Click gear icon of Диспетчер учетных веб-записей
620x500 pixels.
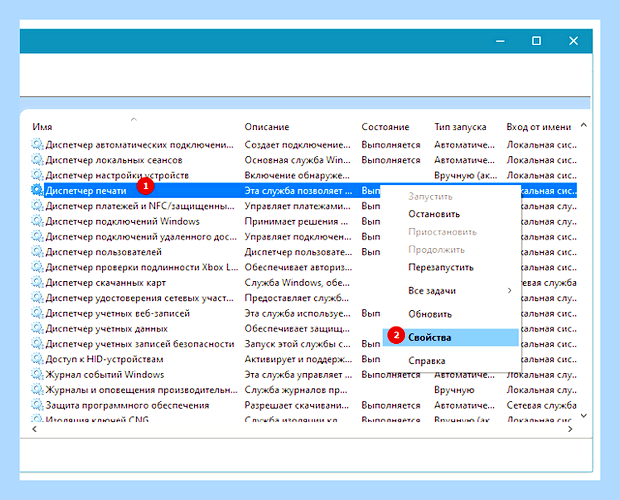[x=37, y=313]
